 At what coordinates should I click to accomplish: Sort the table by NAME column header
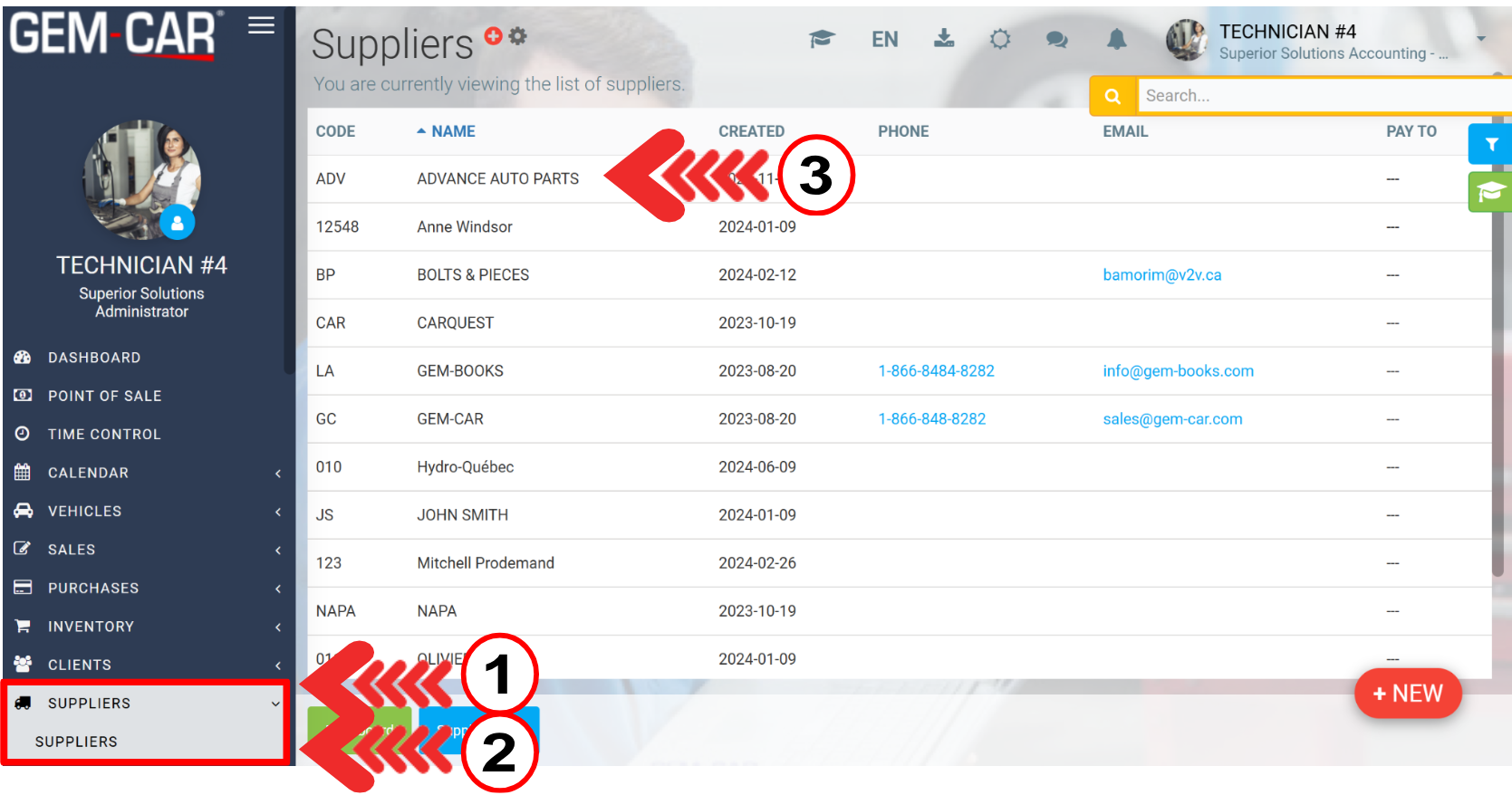453,131
